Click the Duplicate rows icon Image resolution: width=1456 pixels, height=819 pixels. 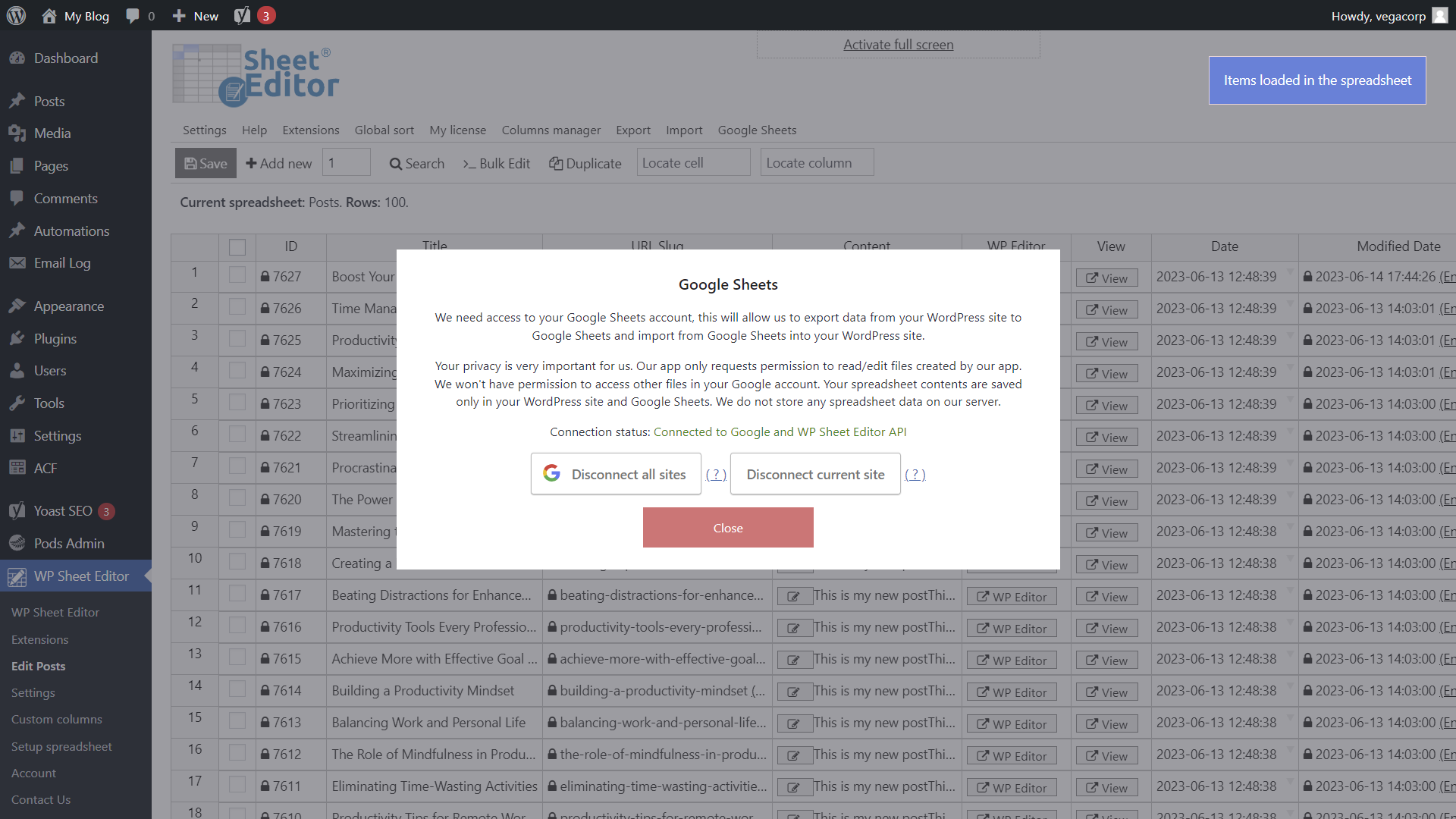coord(557,163)
